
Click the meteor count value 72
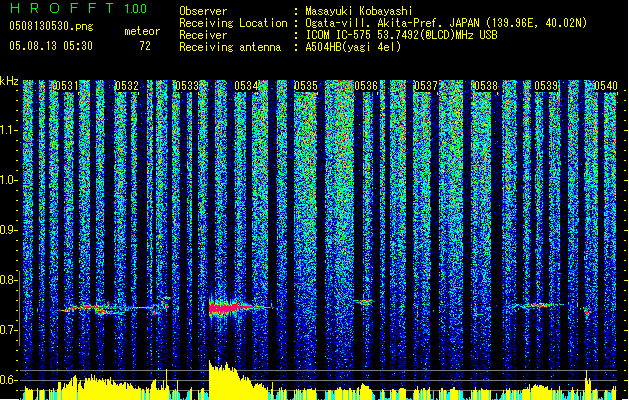click(145, 46)
